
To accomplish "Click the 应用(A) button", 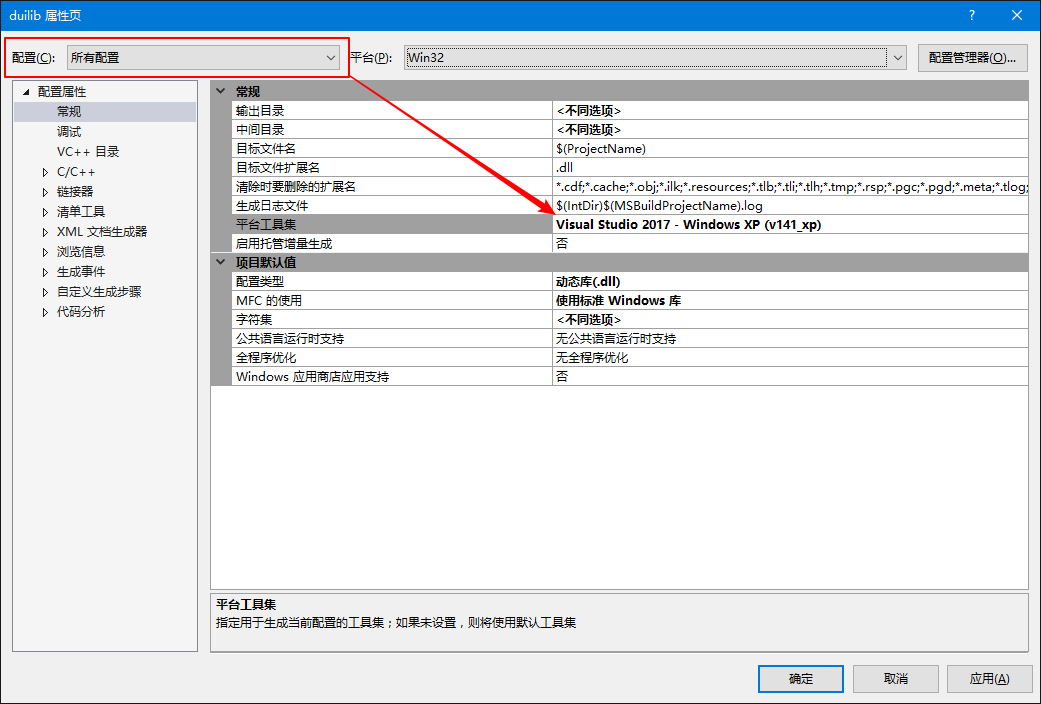I will (x=989, y=679).
